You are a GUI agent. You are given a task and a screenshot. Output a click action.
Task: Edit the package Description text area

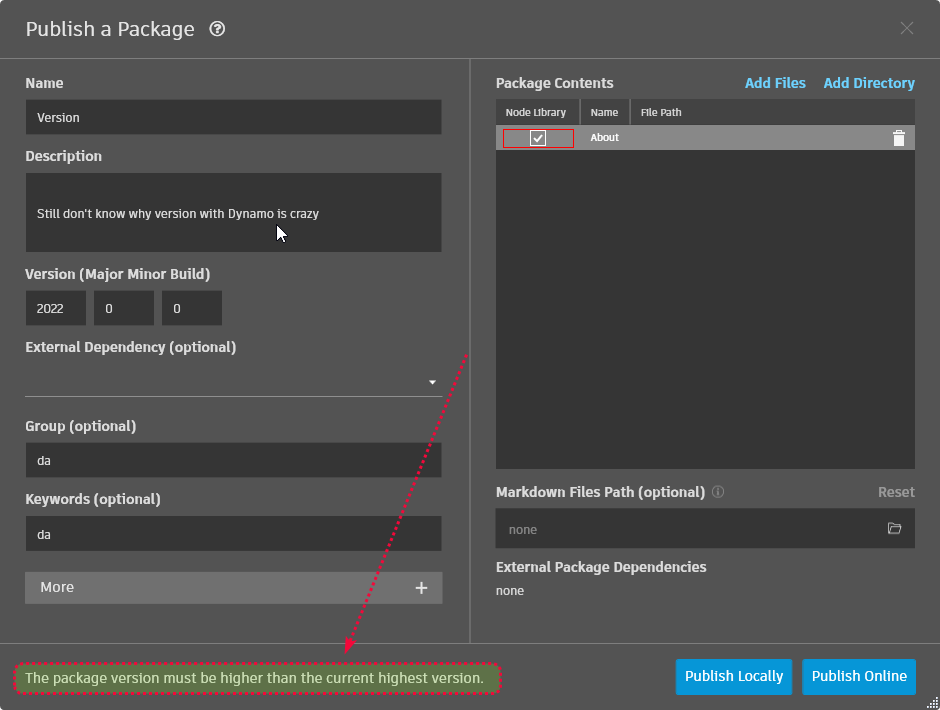[x=233, y=212]
